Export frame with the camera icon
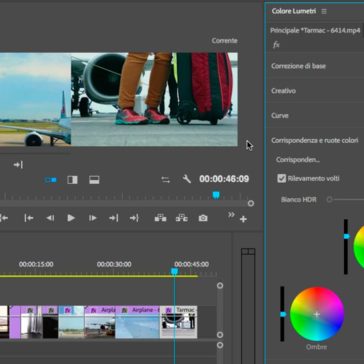 (x=203, y=218)
